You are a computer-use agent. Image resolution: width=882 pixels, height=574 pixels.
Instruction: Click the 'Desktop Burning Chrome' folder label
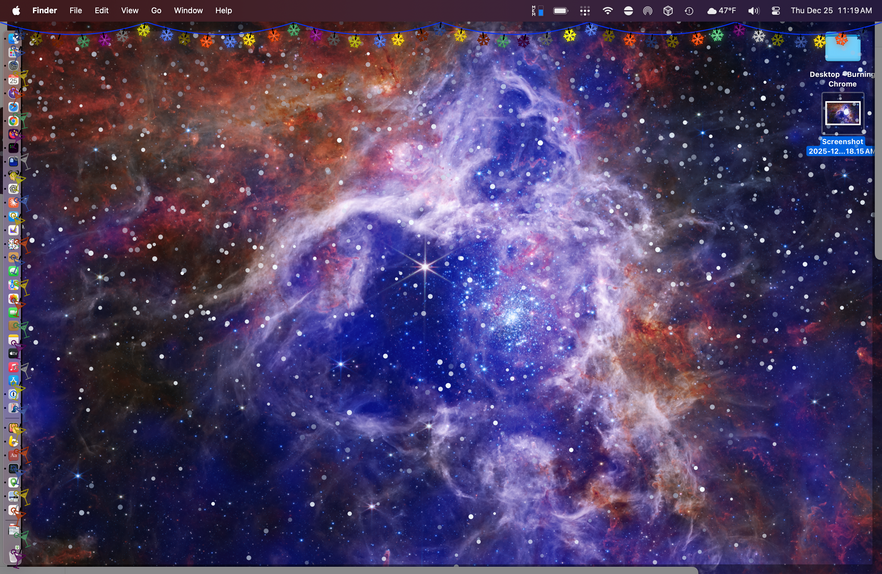click(842, 79)
